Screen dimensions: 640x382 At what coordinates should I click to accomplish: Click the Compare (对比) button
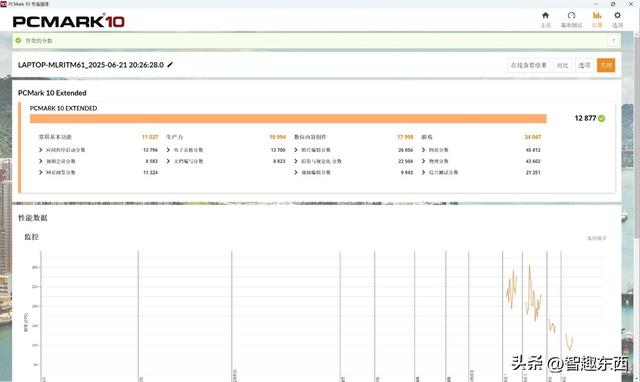[562, 65]
